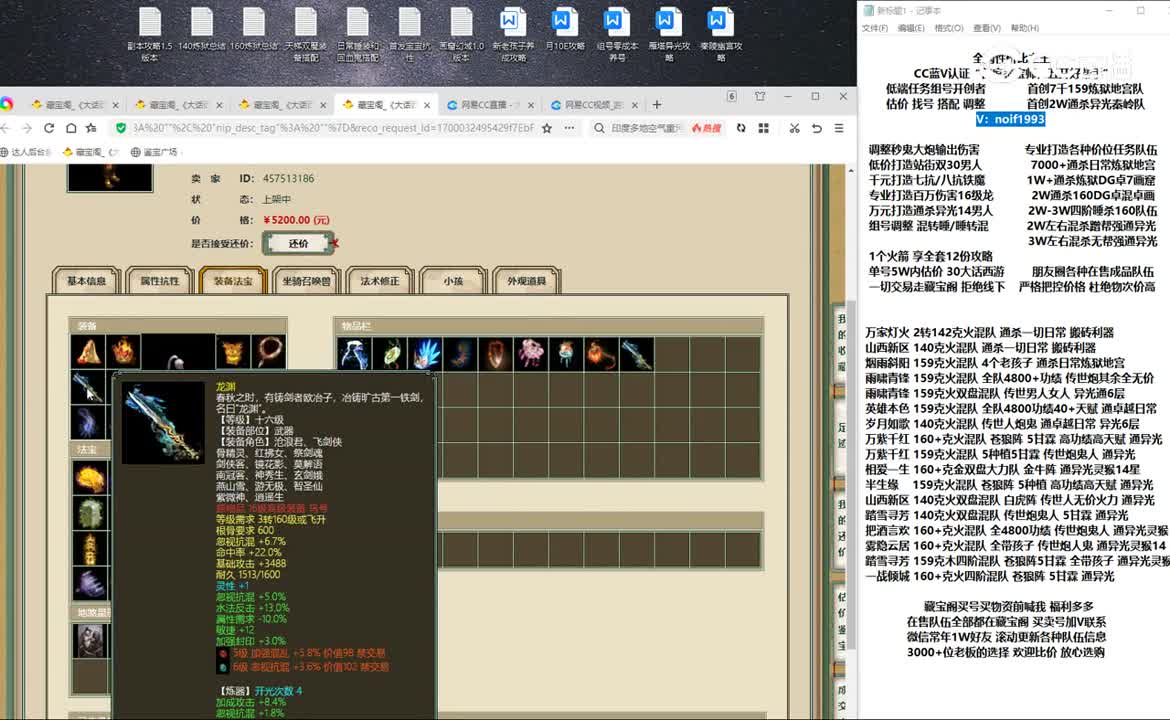Click the green ring inventory item
1170x720 pixels.
click(x=390, y=354)
